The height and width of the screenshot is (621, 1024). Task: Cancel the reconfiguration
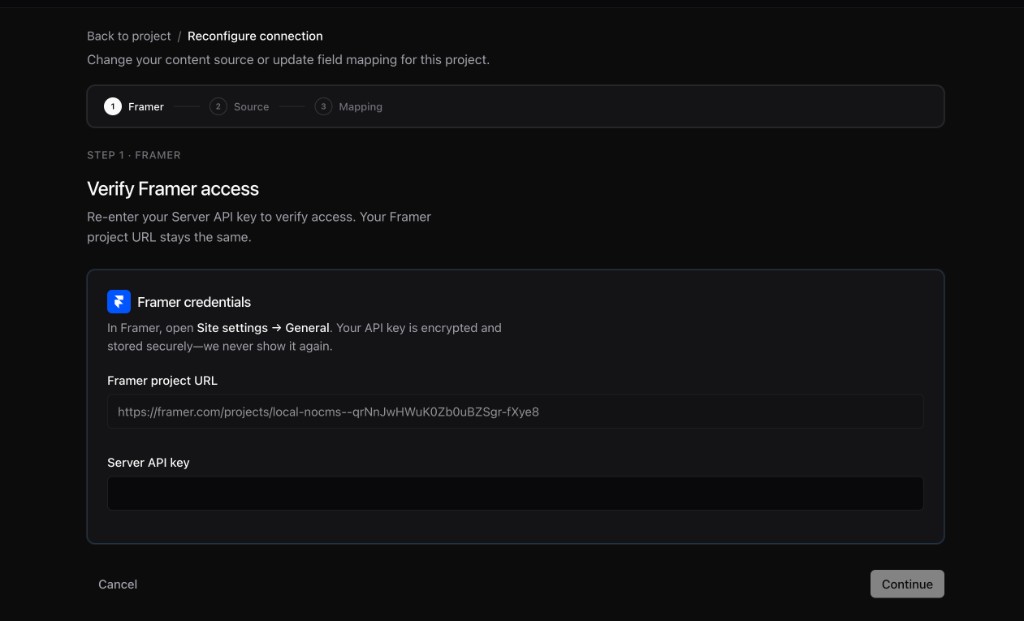coord(118,584)
